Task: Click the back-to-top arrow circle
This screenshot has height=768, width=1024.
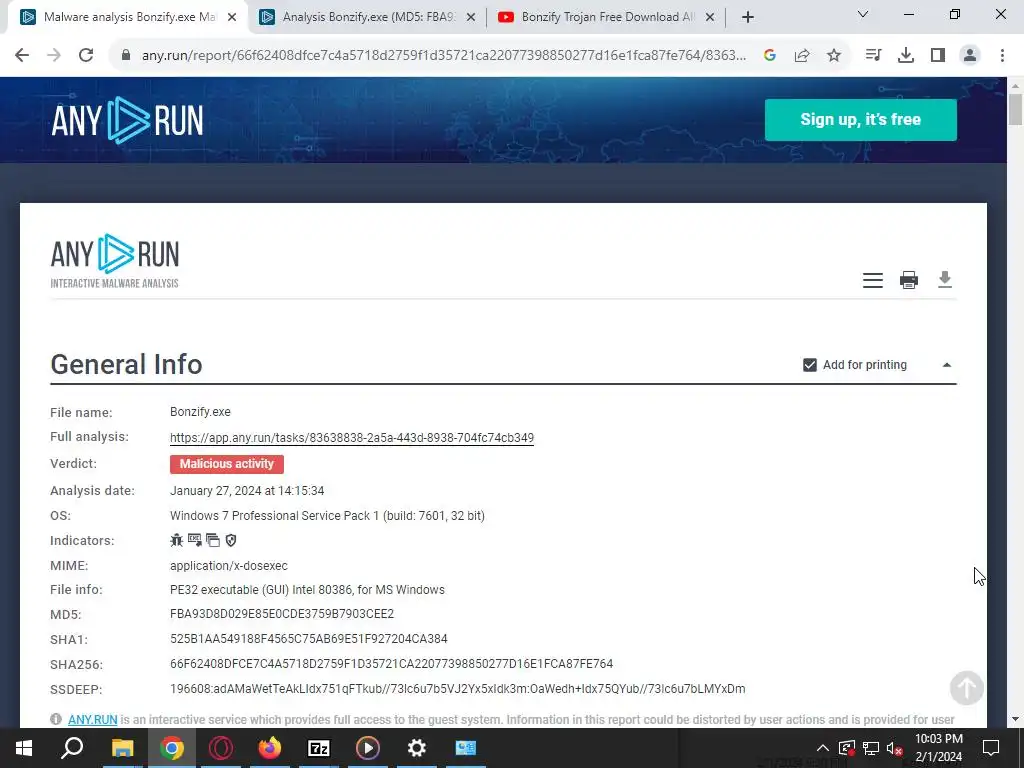Action: (967, 688)
